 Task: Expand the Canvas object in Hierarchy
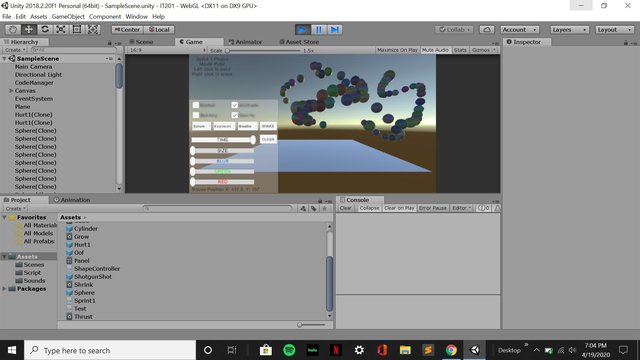[x=11, y=91]
